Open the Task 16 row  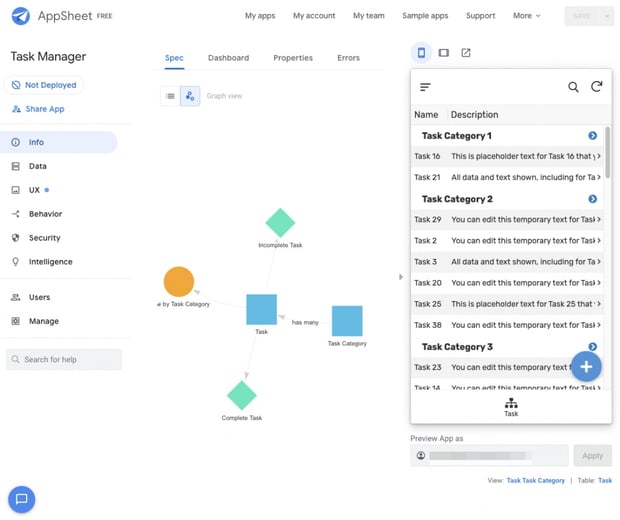tap(507, 156)
